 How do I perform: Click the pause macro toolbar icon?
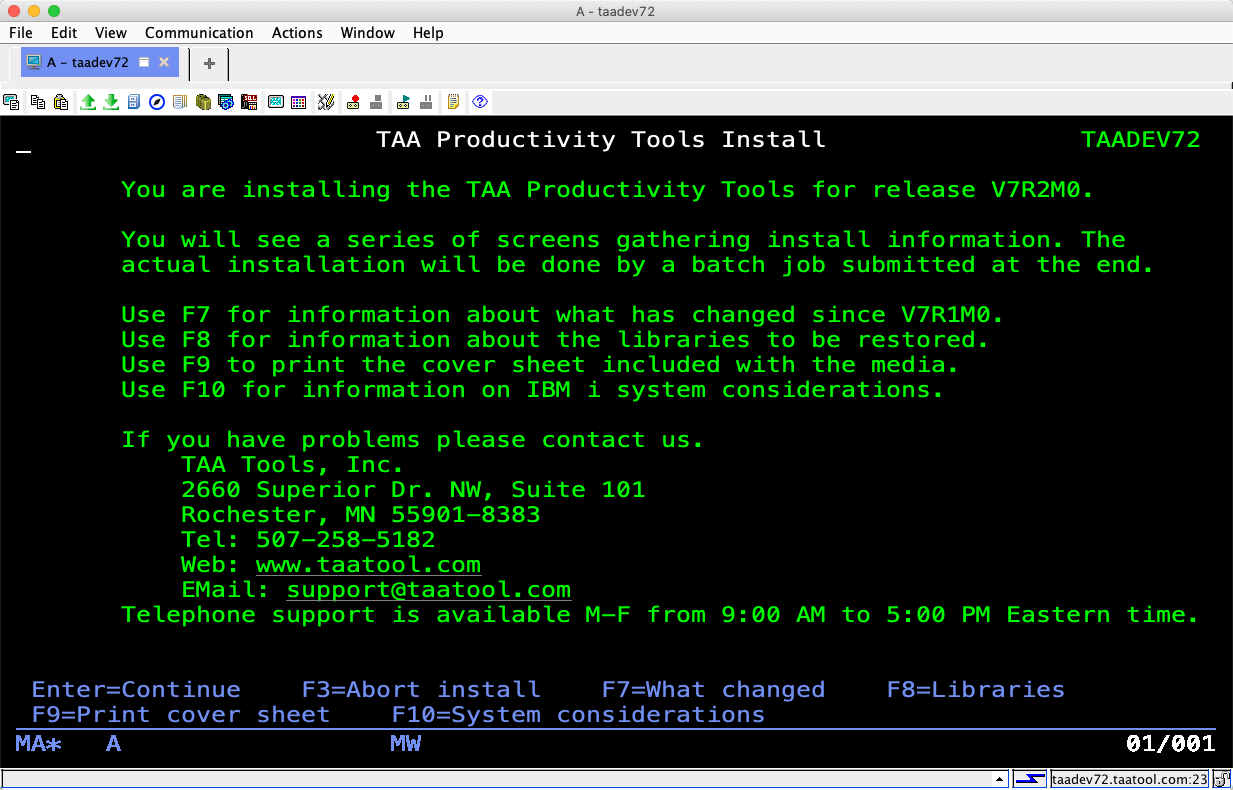[x=427, y=102]
